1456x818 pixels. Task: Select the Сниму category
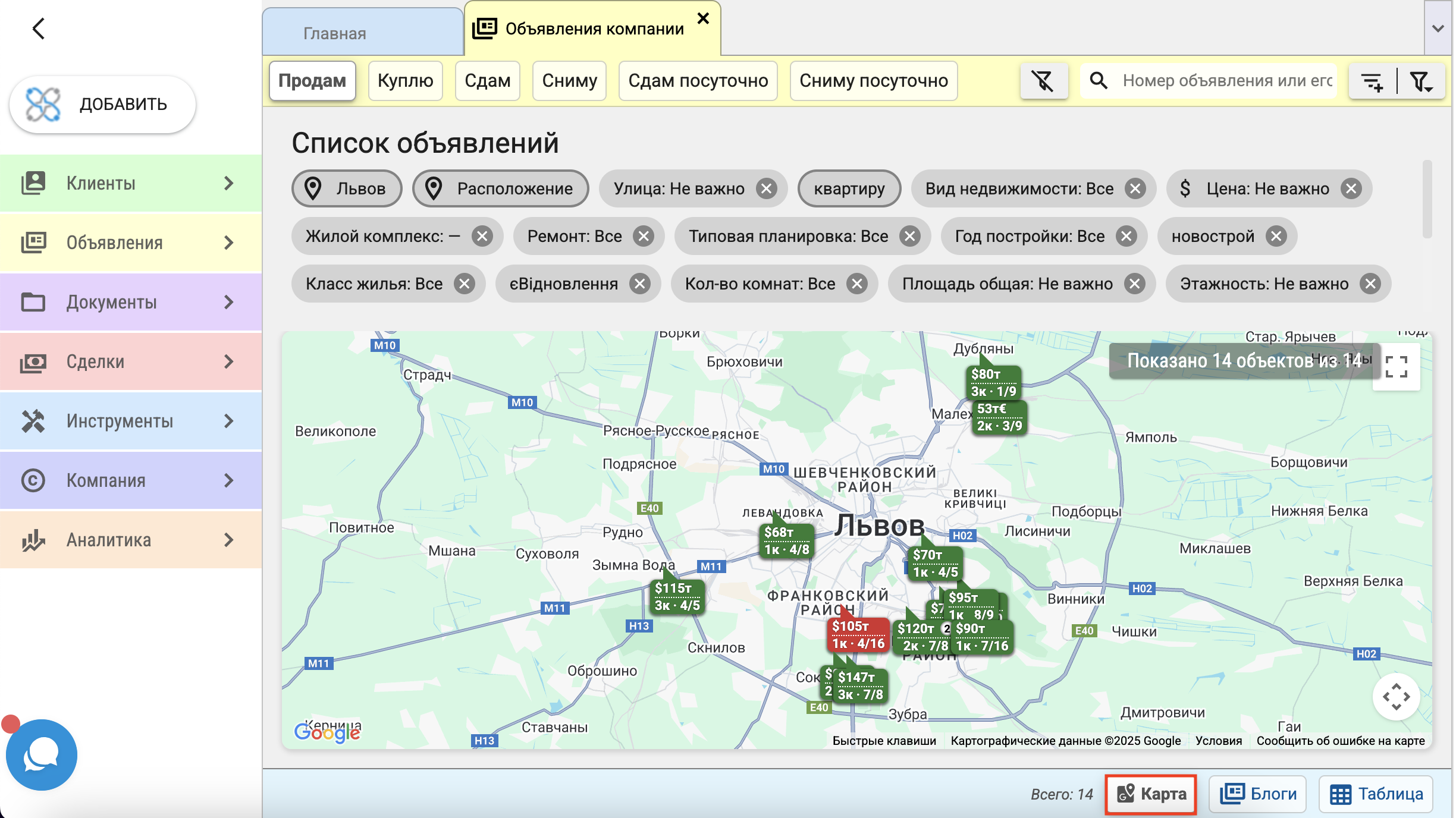(569, 81)
